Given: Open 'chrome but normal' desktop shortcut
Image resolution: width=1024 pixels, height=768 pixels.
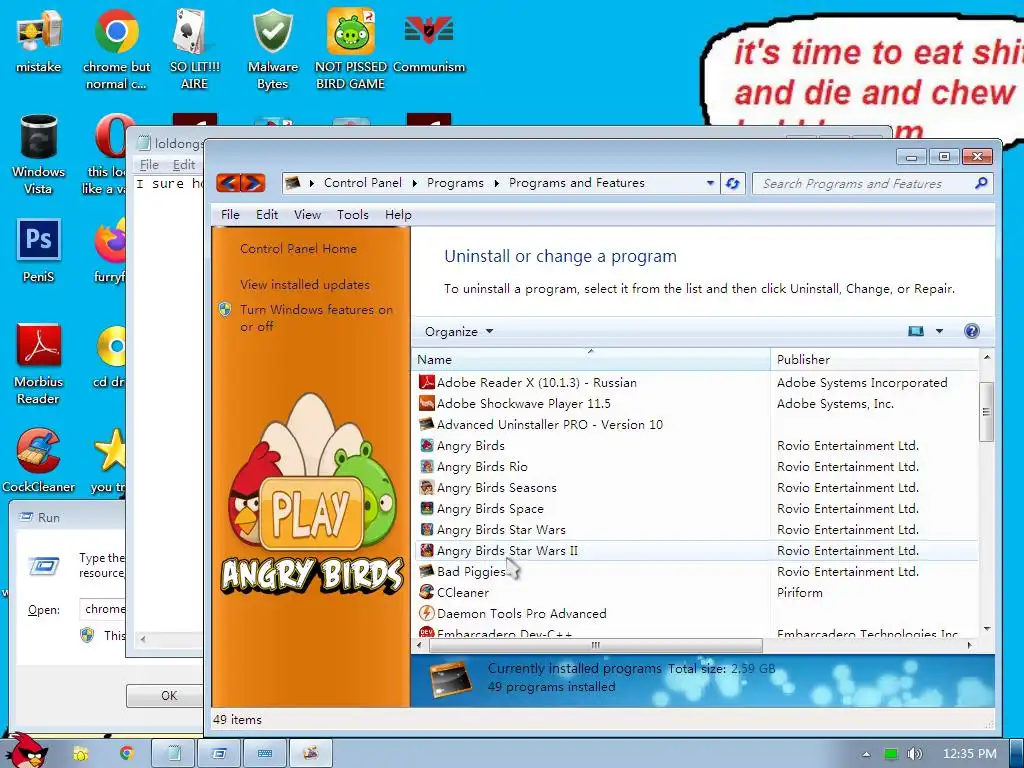Looking at the screenshot, I should tap(116, 49).
